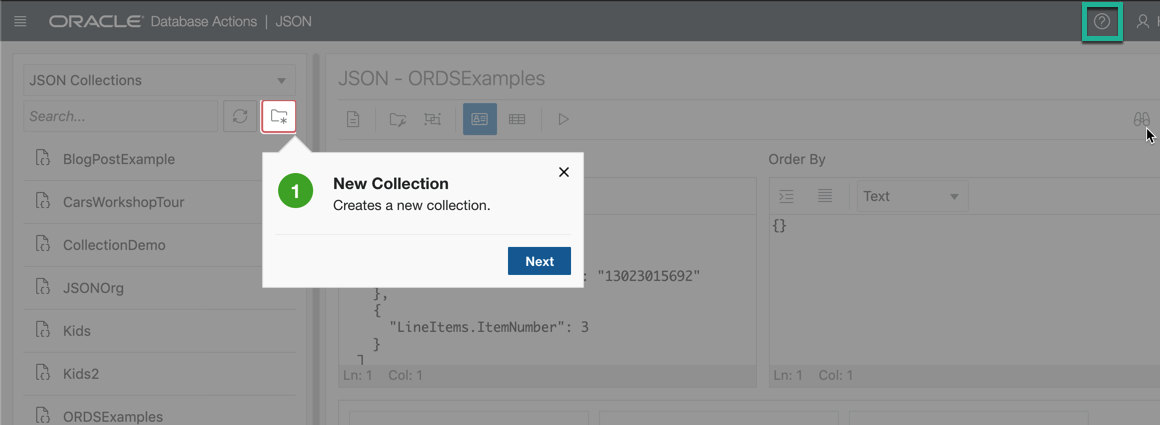
Task: Open the hamburger navigation menu
Action: coord(21,21)
